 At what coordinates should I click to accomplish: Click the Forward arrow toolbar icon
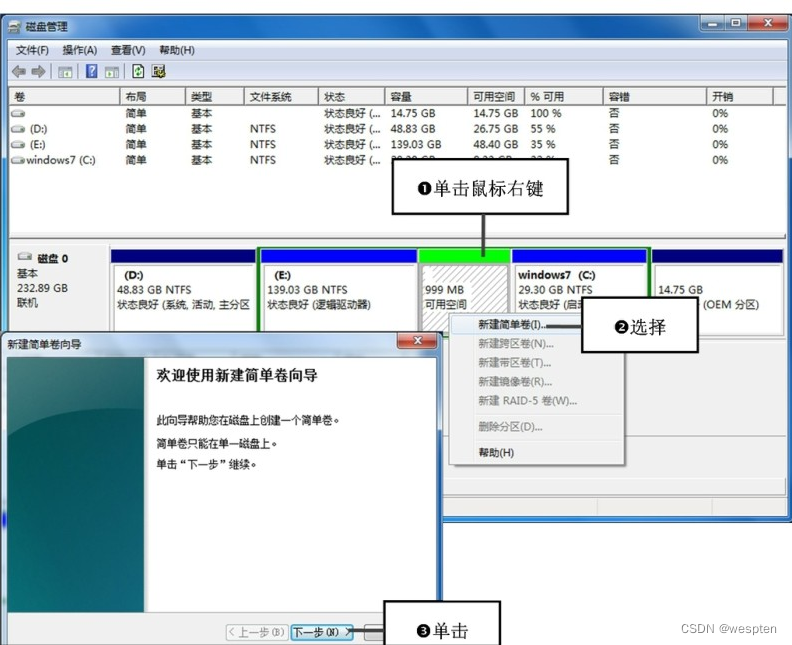click(38, 72)
